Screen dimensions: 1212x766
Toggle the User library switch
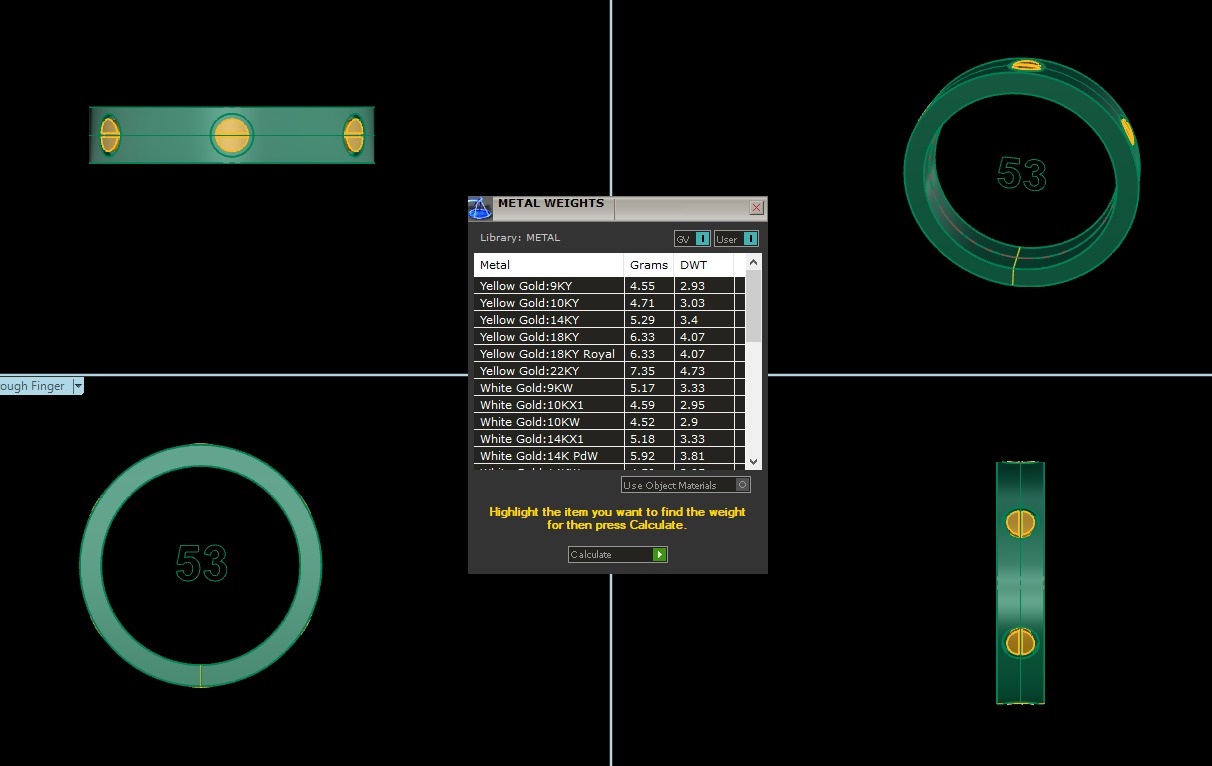(x=750, y=239)
